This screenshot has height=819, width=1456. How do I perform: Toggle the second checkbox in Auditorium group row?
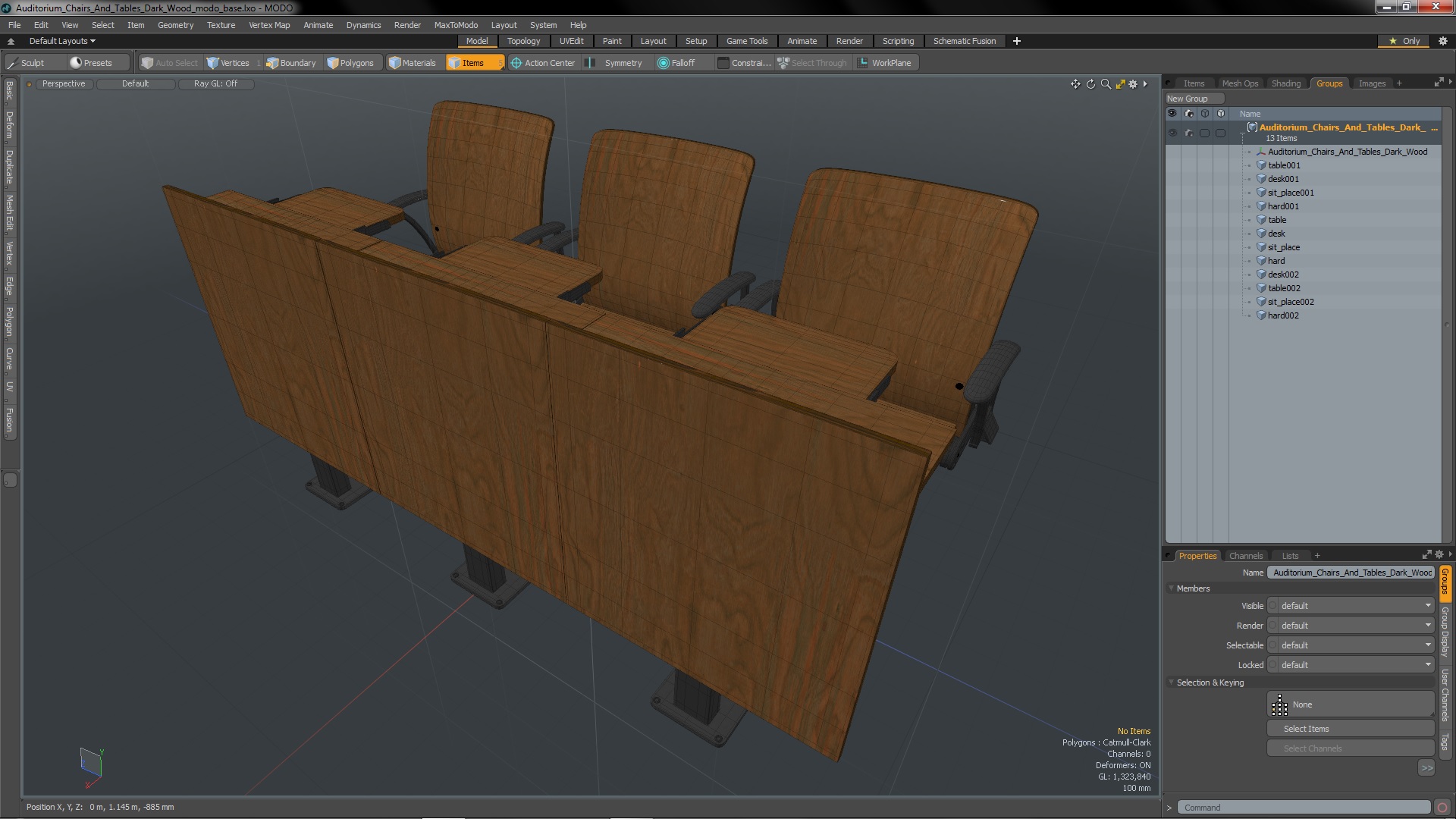click(1220, 133)
